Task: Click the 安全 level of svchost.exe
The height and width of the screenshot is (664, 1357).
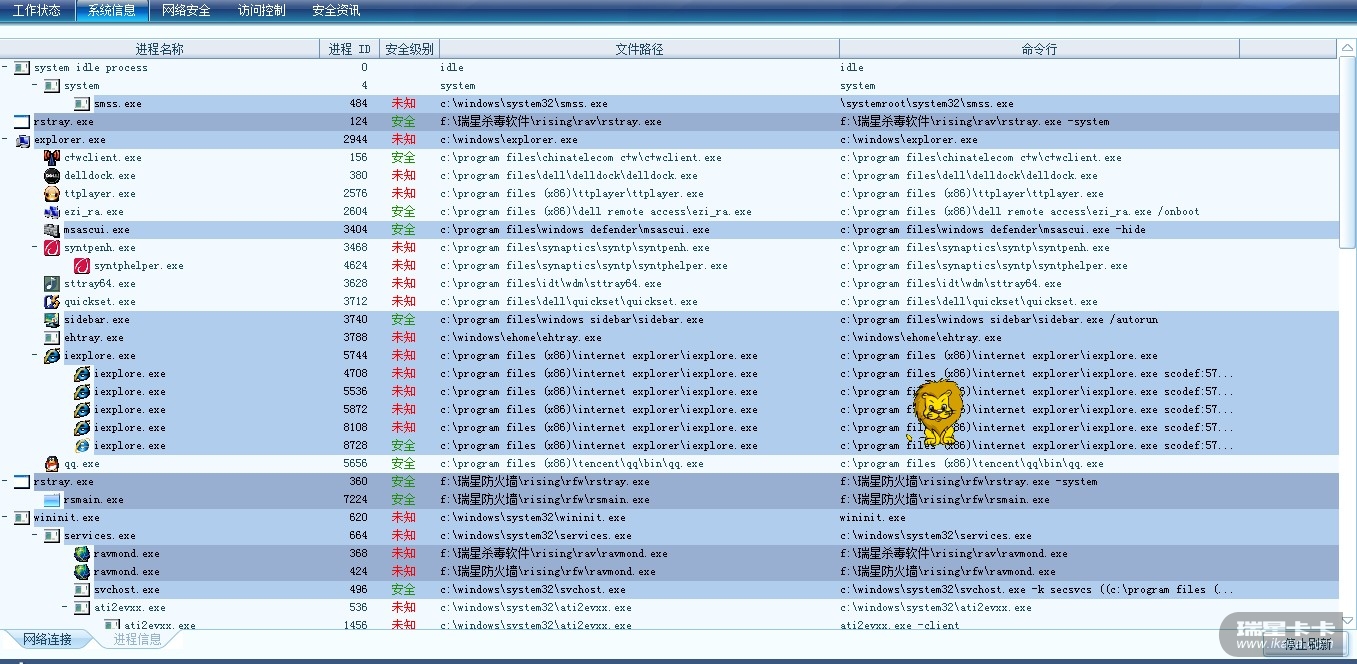Action: 403,590
